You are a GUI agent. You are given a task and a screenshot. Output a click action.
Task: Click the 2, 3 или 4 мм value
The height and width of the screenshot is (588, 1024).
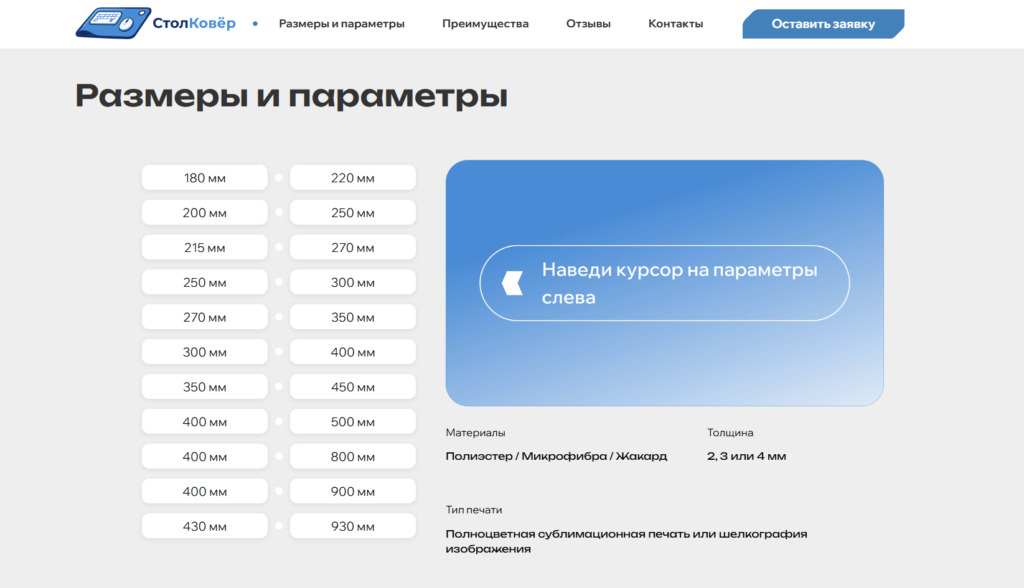746,456
